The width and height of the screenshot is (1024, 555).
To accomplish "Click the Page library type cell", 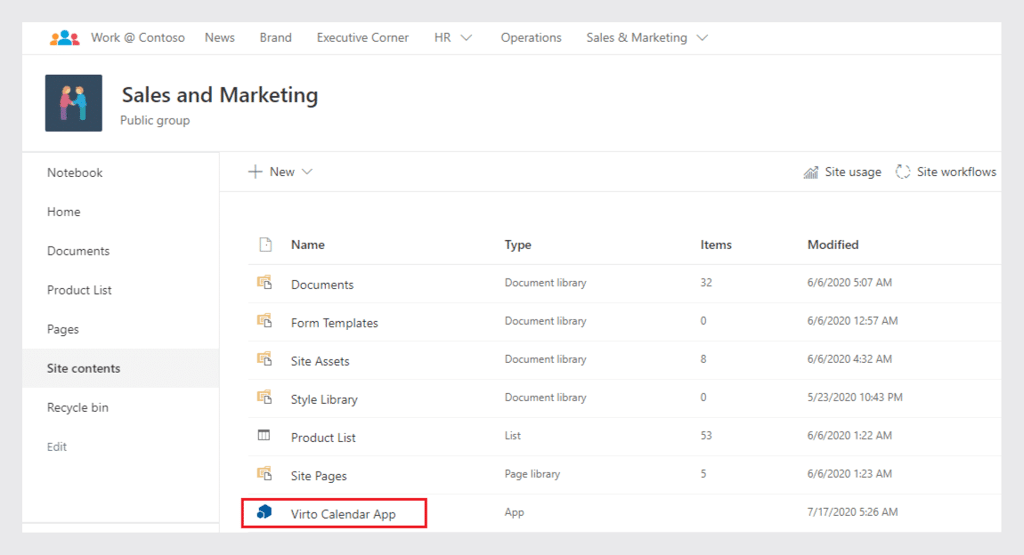I will [532, 474].
